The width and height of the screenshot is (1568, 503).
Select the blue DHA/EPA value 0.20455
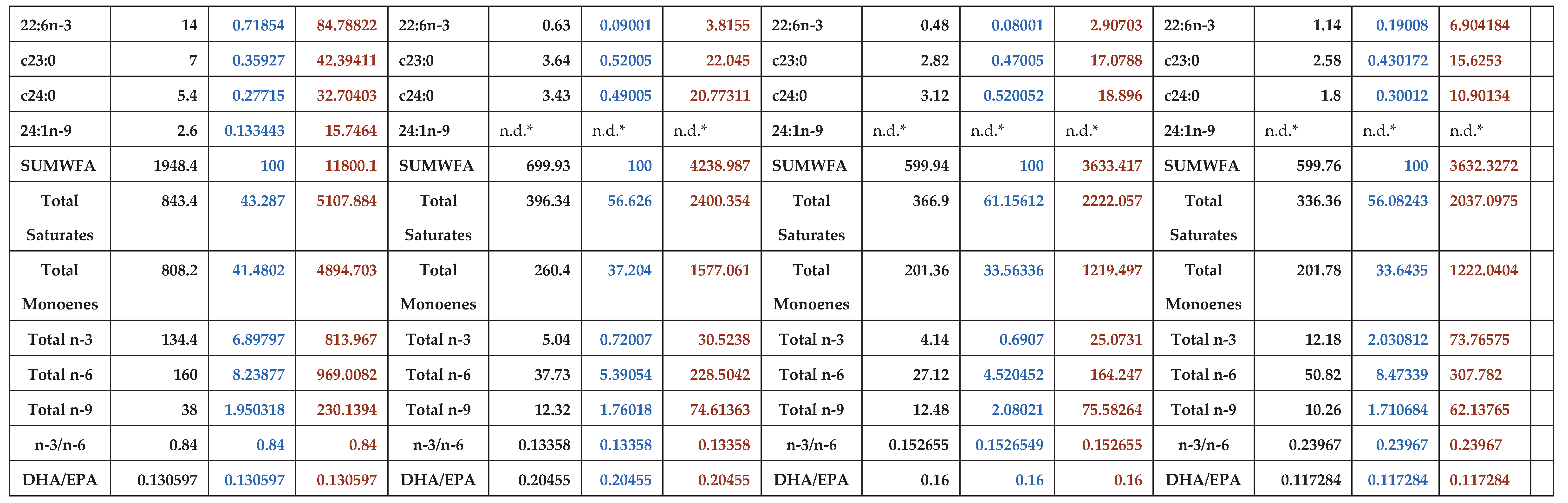[625, 480]
